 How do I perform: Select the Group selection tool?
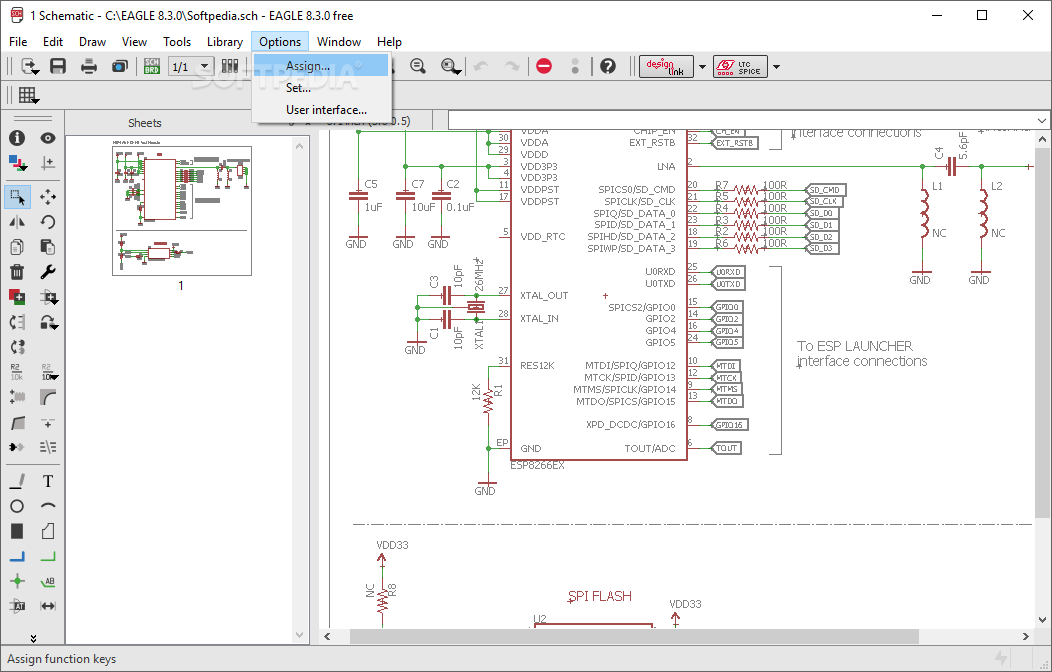[17, 197]
